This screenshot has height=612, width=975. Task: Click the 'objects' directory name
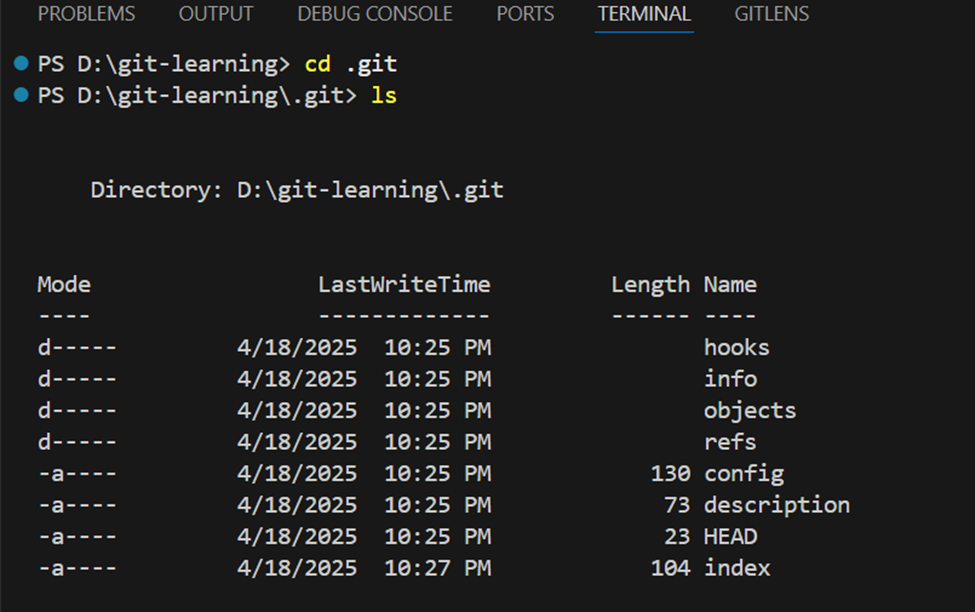[x=750, y=411]
